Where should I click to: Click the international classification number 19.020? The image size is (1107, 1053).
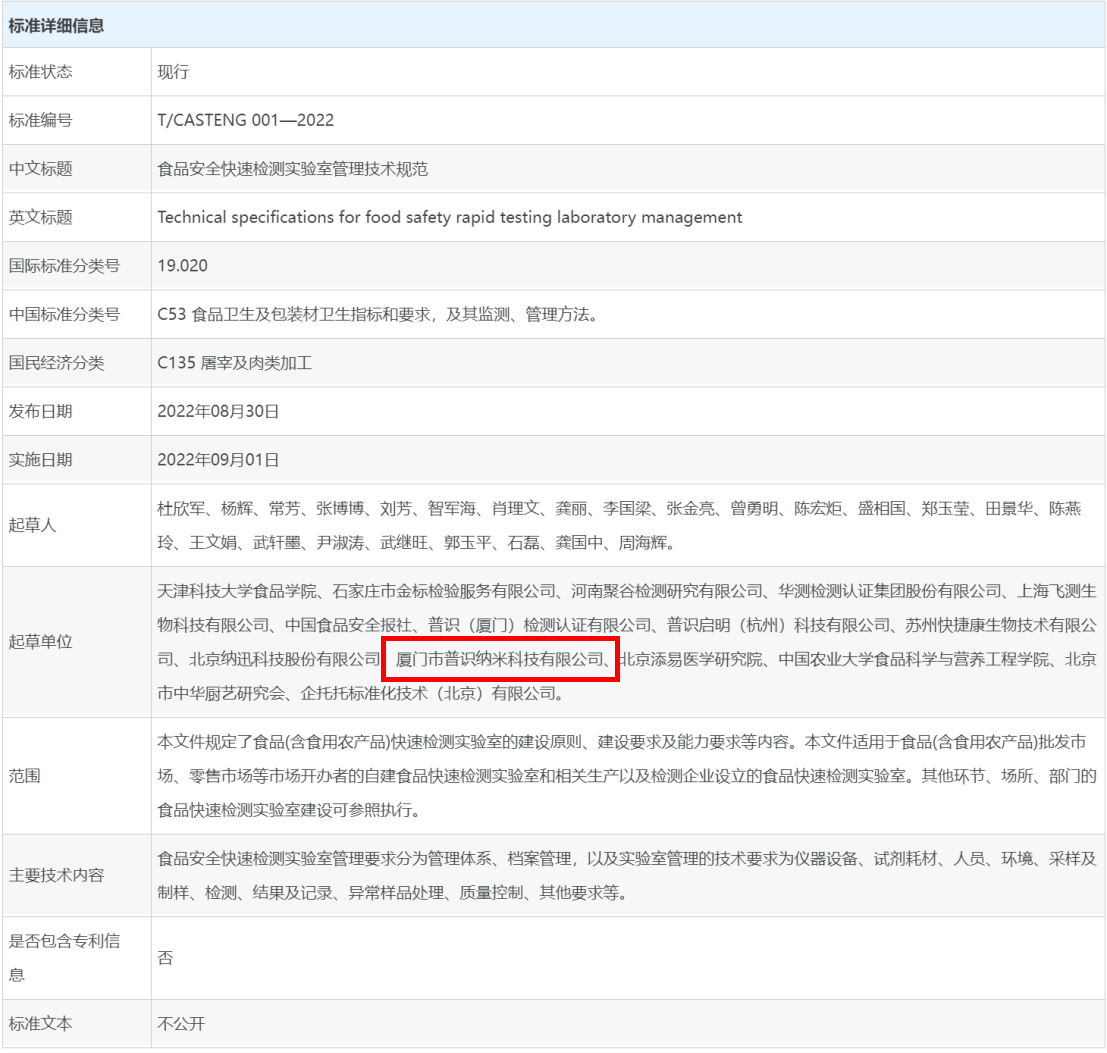182,266
